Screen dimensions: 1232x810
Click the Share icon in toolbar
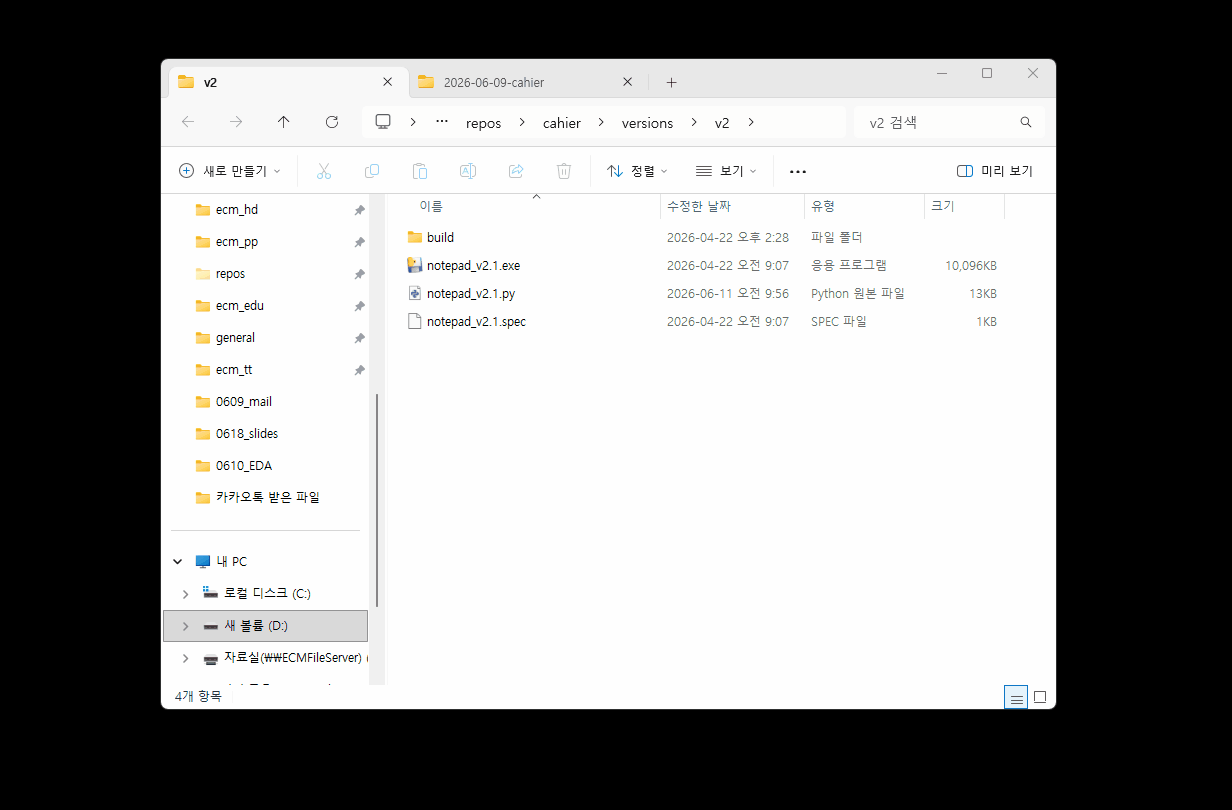[x=516, y=171]
